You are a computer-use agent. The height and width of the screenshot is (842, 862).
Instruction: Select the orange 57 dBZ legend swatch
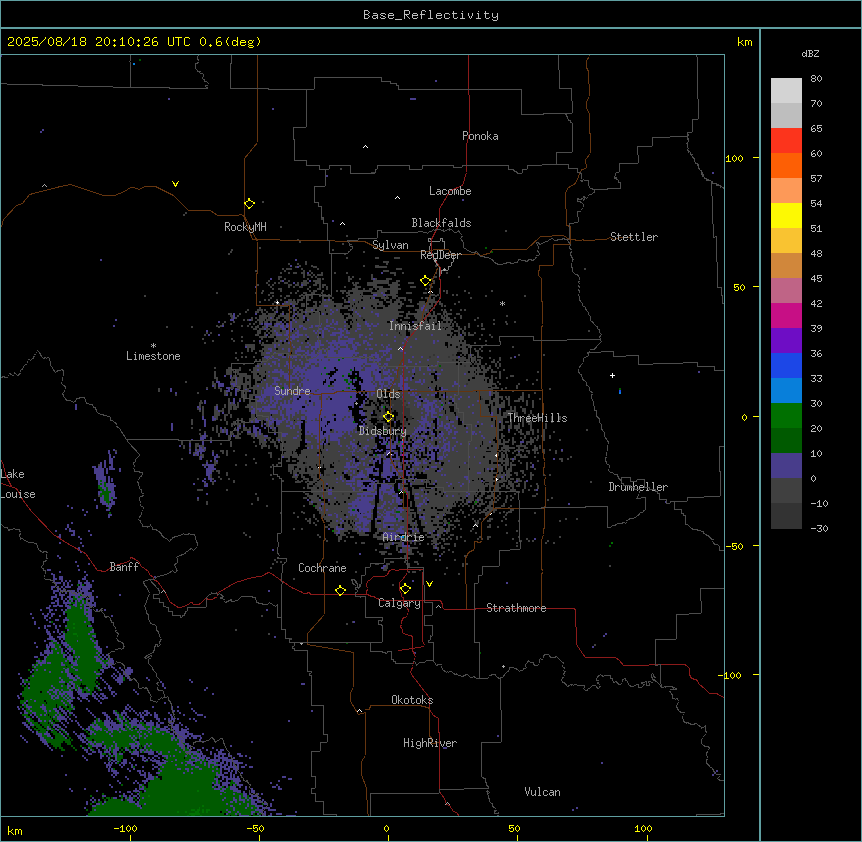click(x=786, y=165)
